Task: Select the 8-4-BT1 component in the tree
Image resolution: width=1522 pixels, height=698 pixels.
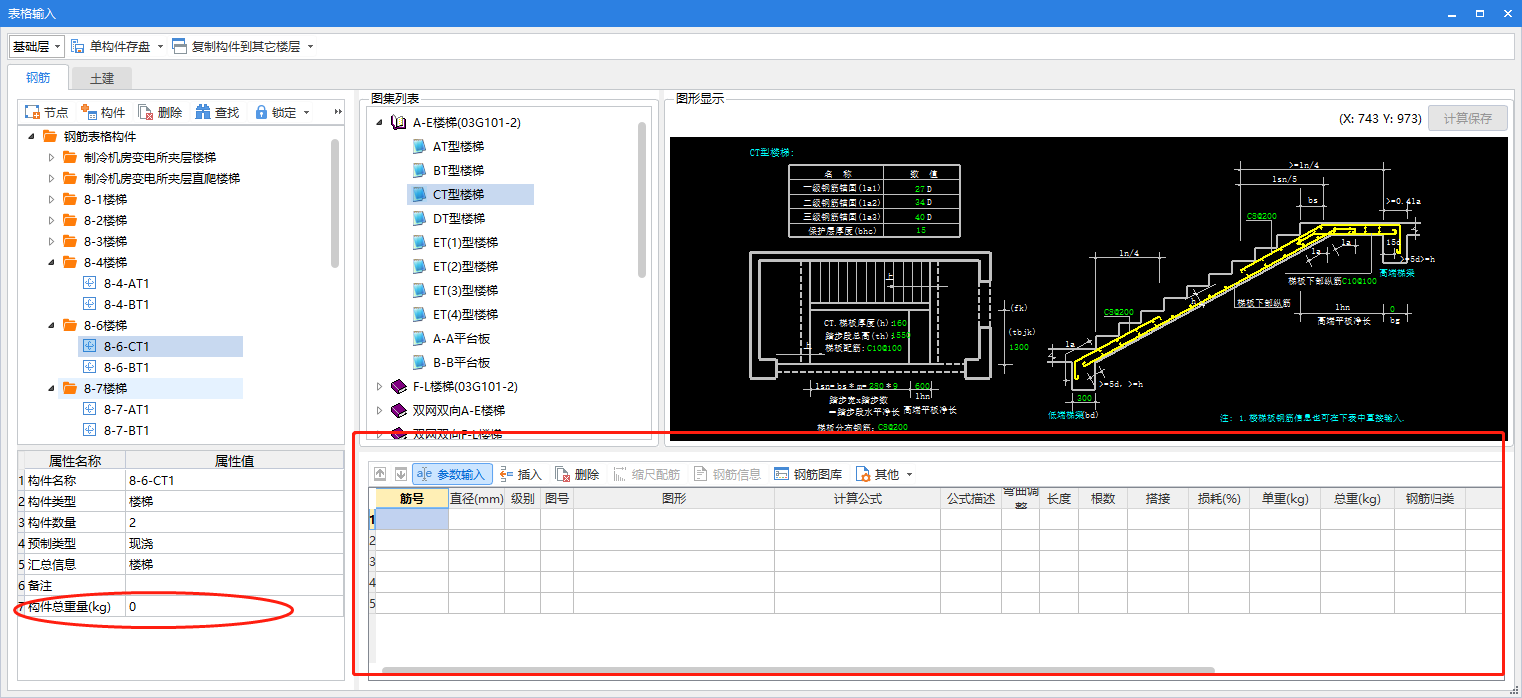Action: click(126, 304)
